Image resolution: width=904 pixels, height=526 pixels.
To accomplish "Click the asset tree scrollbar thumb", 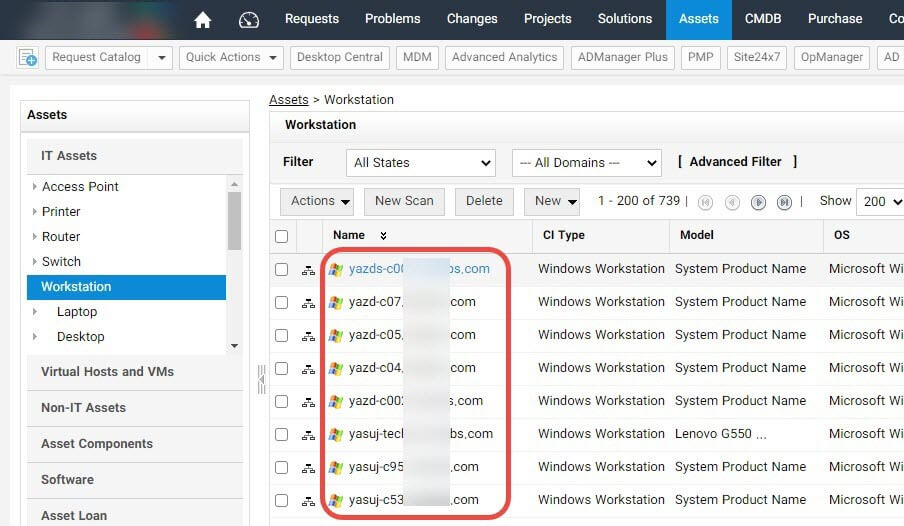I will click(x=234, y=220).
